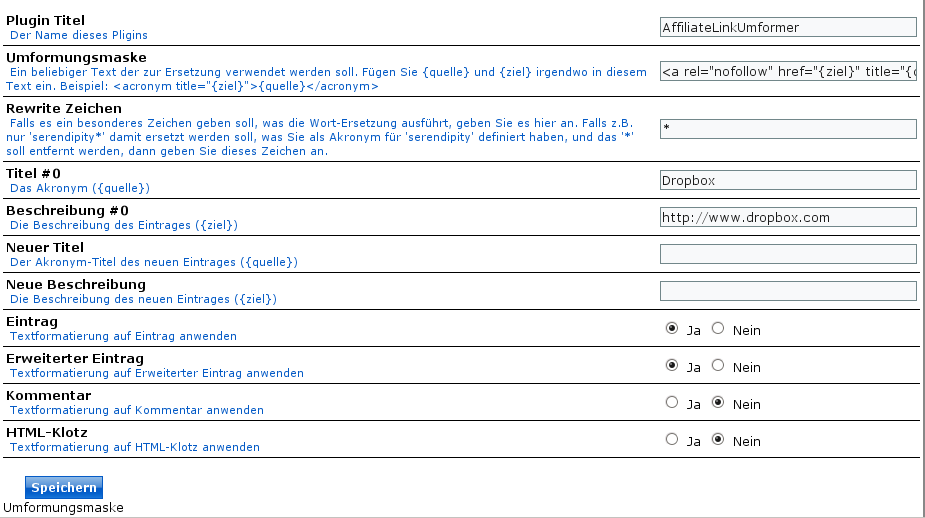Click the Rewrite Zeichen input field
This screenshot has width=925, height=518.
point(788,129)
